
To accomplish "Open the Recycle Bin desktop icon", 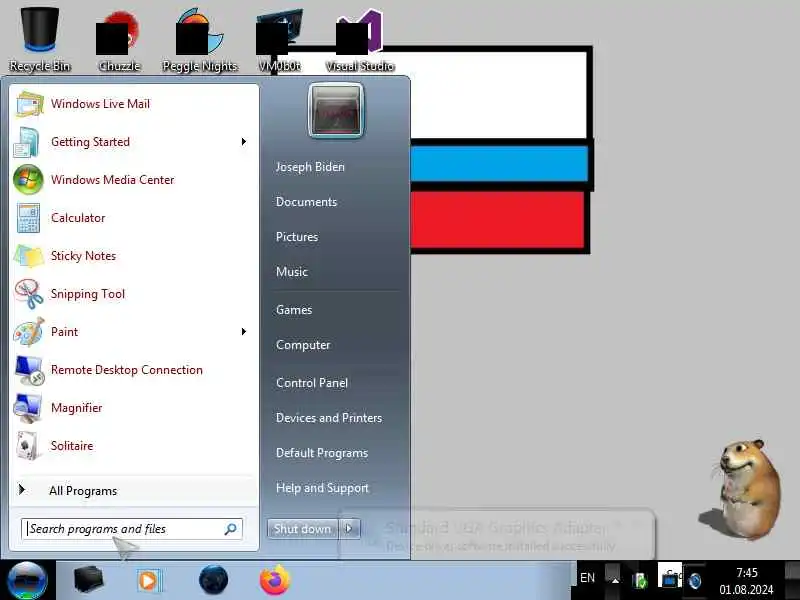I will coord(40,38).
